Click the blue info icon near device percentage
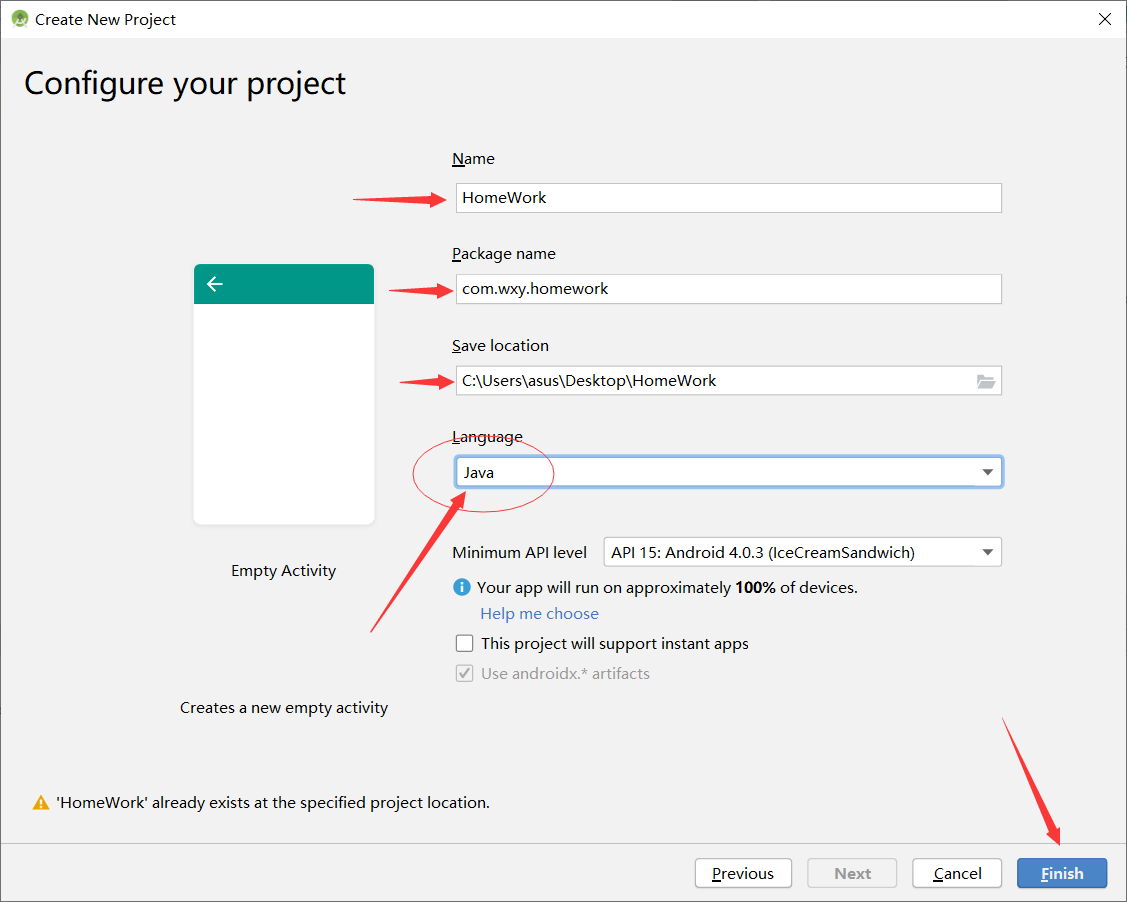Image resolution: width=1127 pixels, height=902 pixels. coord(462,588)
